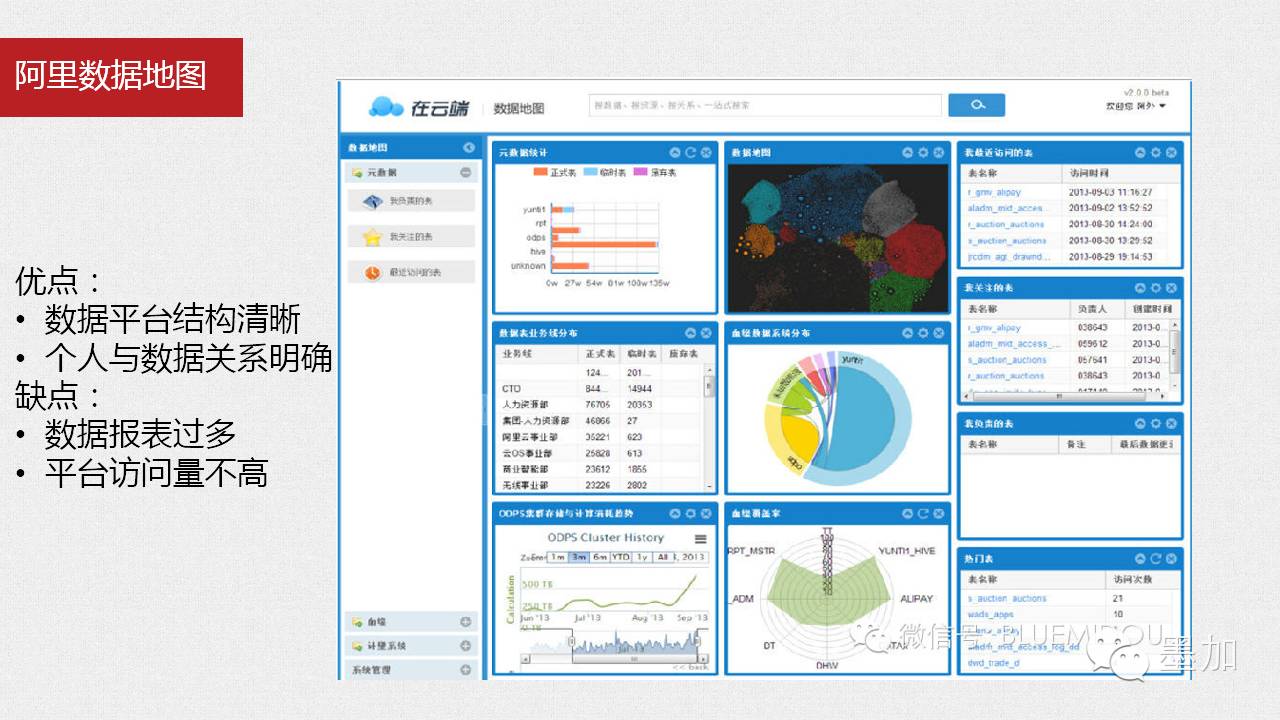This screenshot has height=720, width=1280.
Task: Refresh the 热门表 panel
Action: (x=1156, y=559)
